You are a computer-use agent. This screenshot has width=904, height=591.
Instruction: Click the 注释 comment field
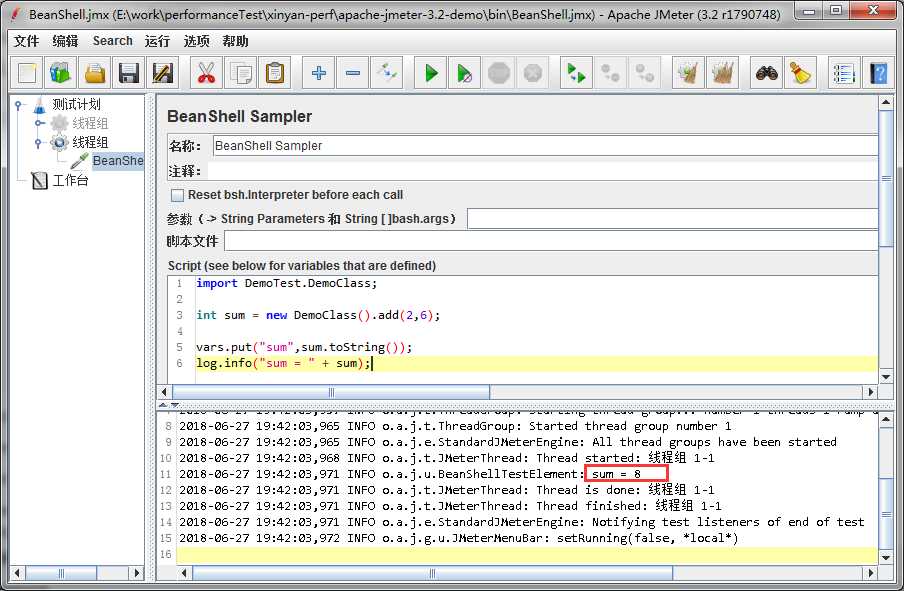coord(543,171)
